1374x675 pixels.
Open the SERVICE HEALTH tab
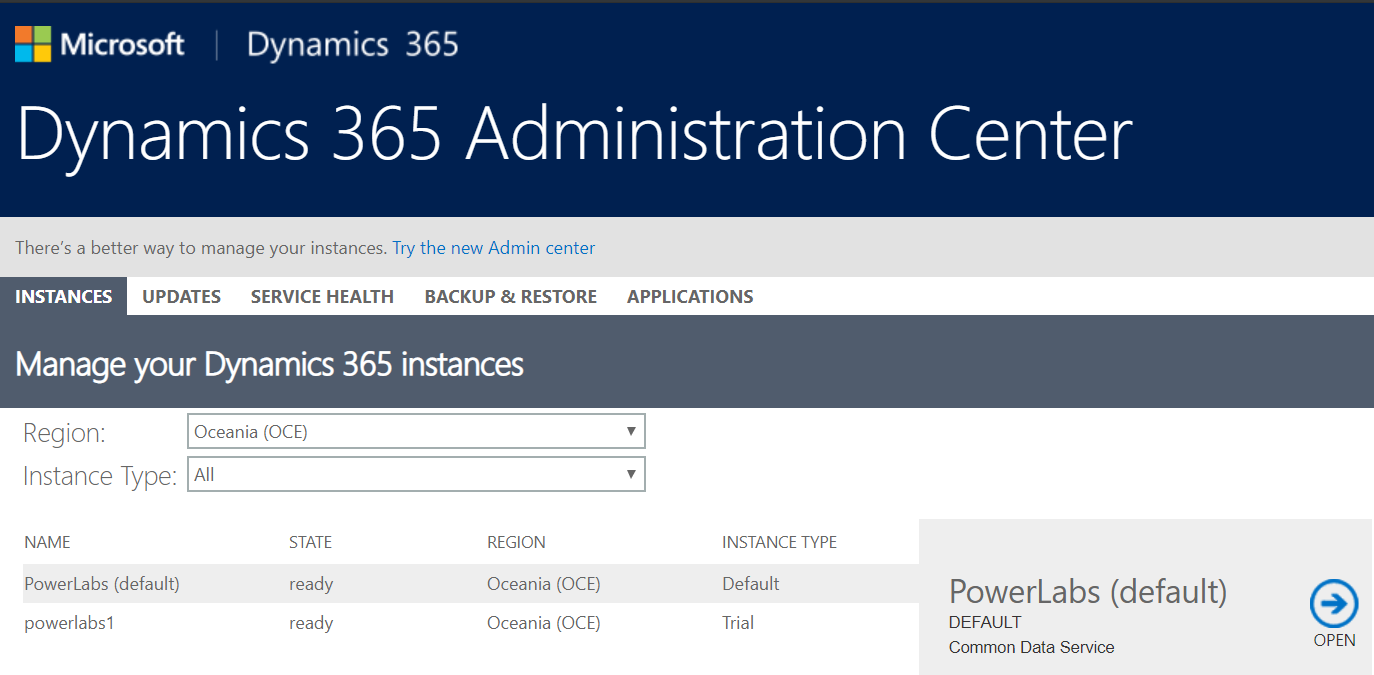(322, 297)
